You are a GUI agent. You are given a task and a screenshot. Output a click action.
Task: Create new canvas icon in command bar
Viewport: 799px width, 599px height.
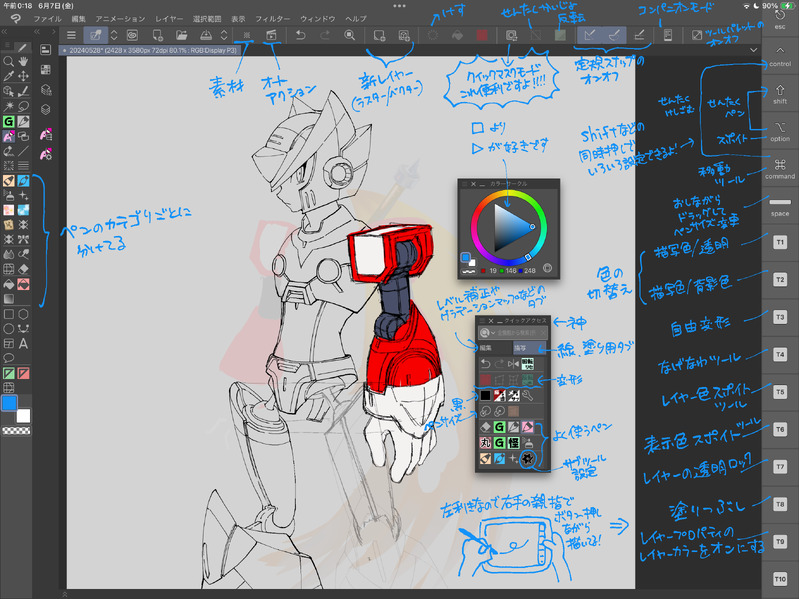157,35
